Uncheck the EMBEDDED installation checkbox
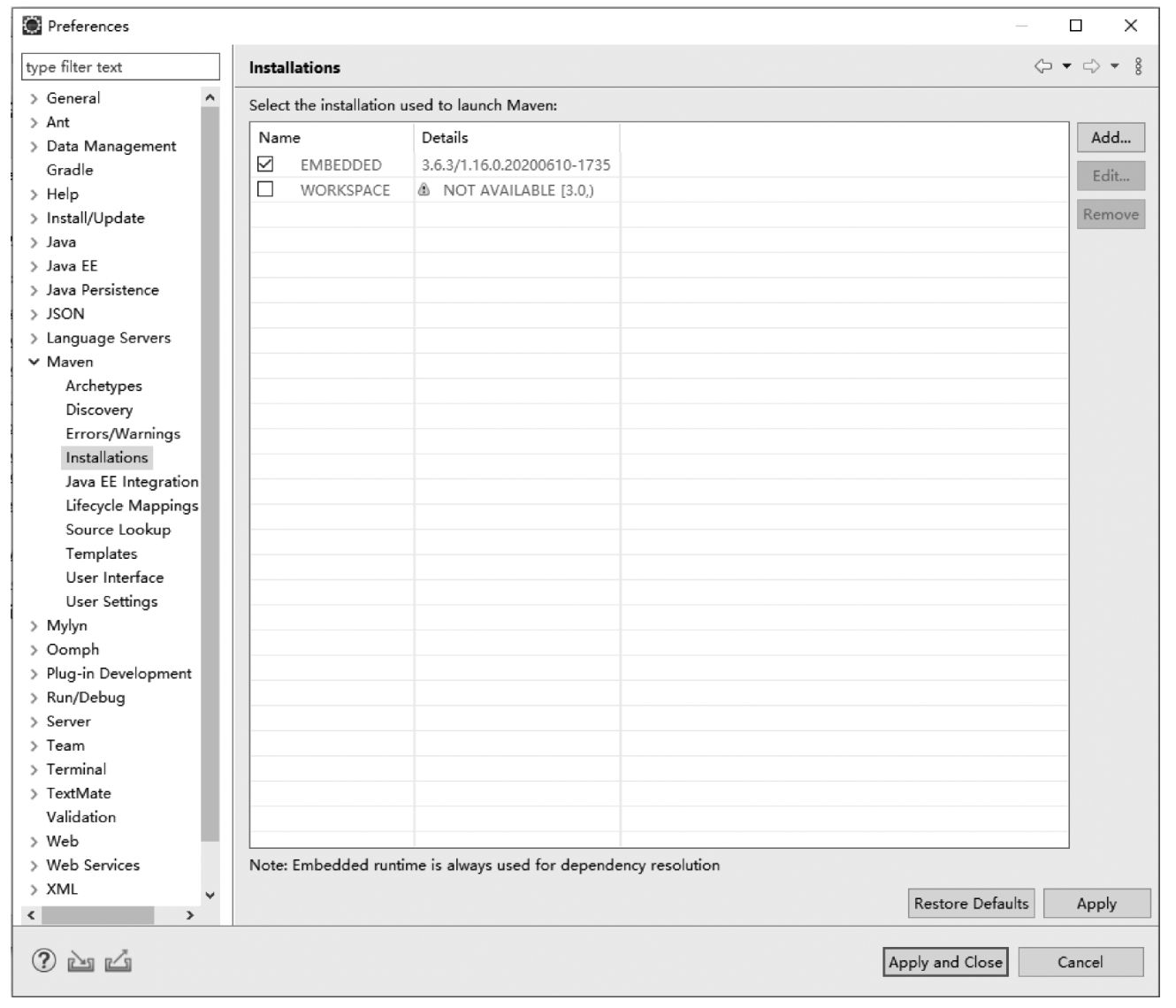Image resolution: width=1176 pixels, height=1008 pixels. 265,164
